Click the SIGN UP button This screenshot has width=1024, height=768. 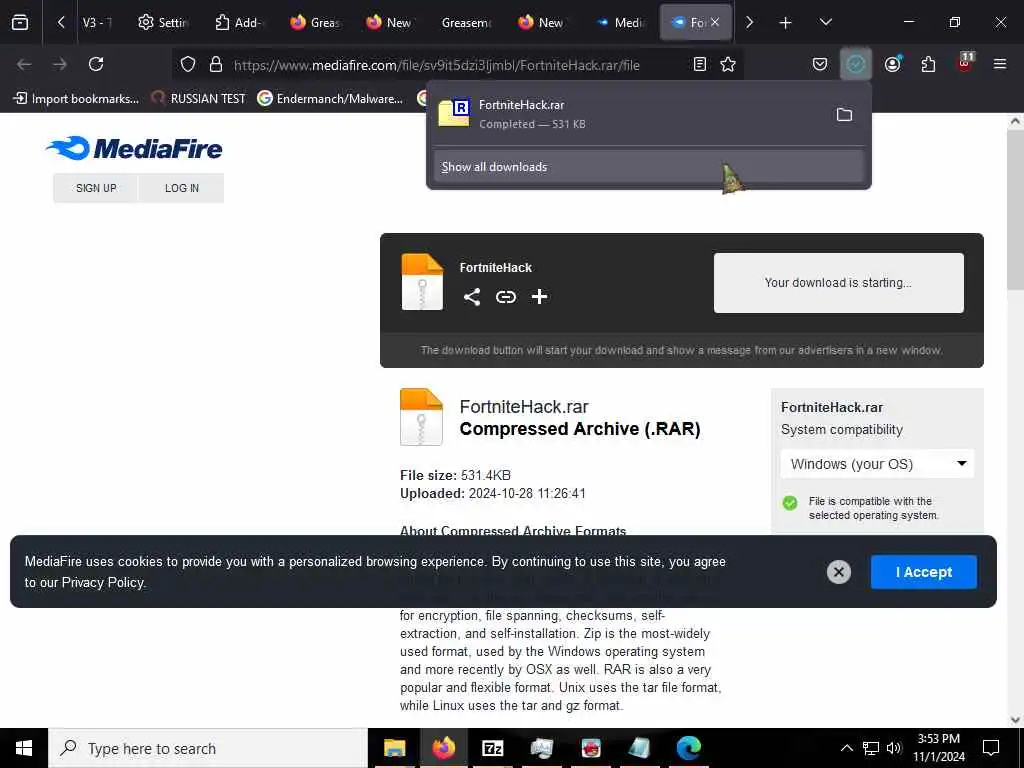point(96,188)
